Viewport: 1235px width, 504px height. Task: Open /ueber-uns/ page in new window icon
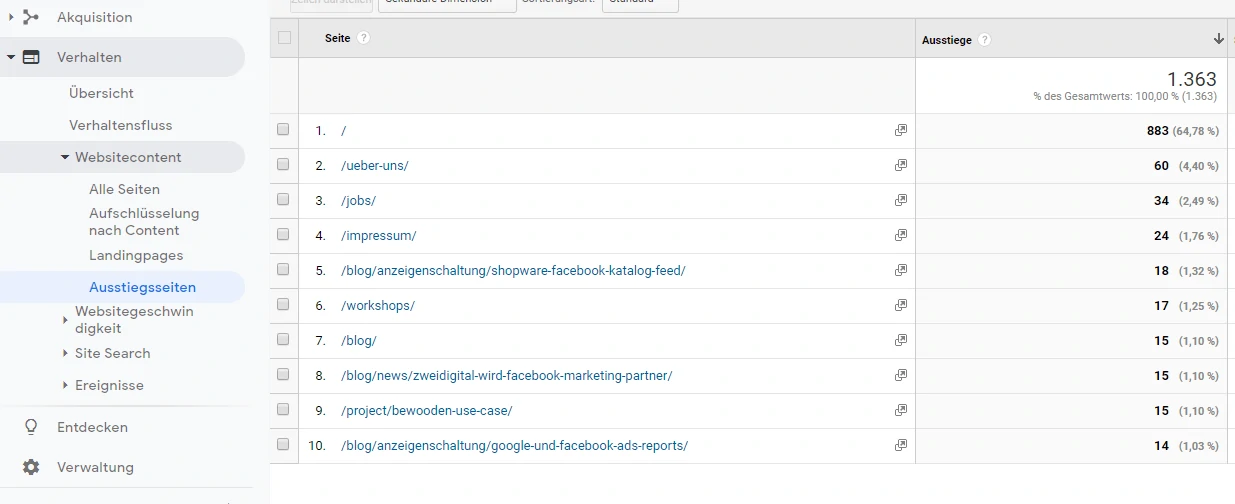(900, 165)
